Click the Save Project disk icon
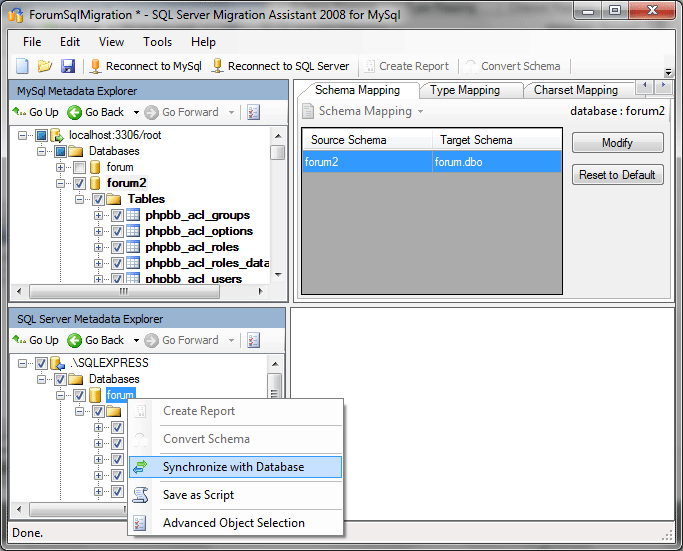The image size is (683, 551). click(68, 66)
